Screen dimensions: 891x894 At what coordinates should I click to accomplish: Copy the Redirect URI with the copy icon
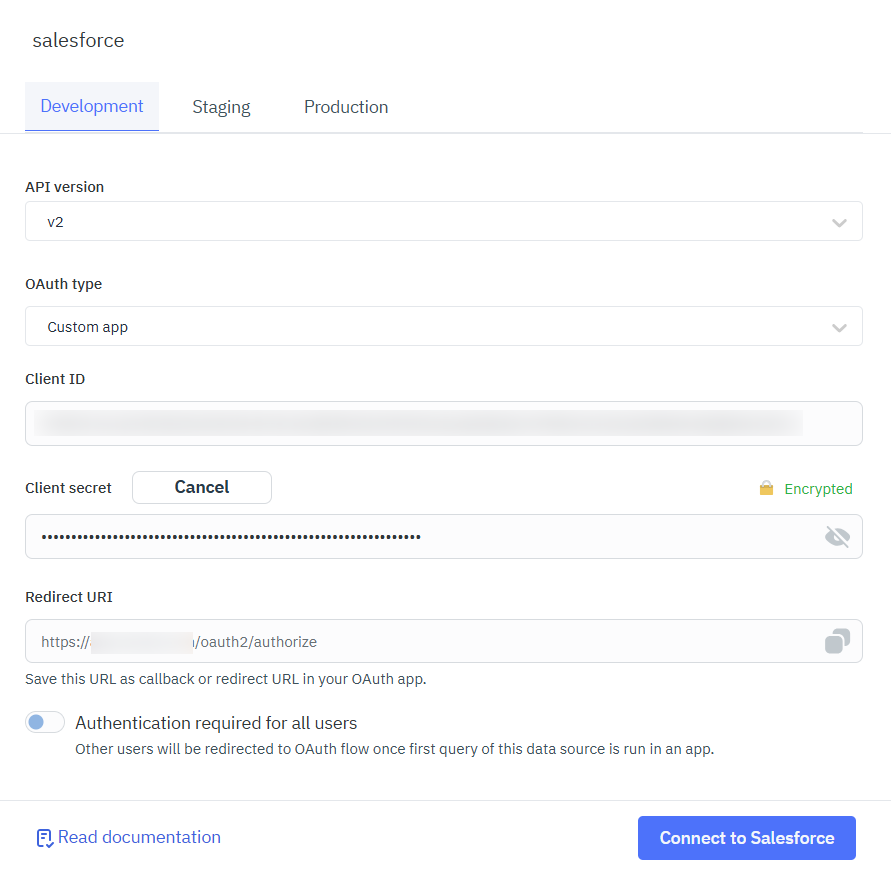(x=837, y=641)
